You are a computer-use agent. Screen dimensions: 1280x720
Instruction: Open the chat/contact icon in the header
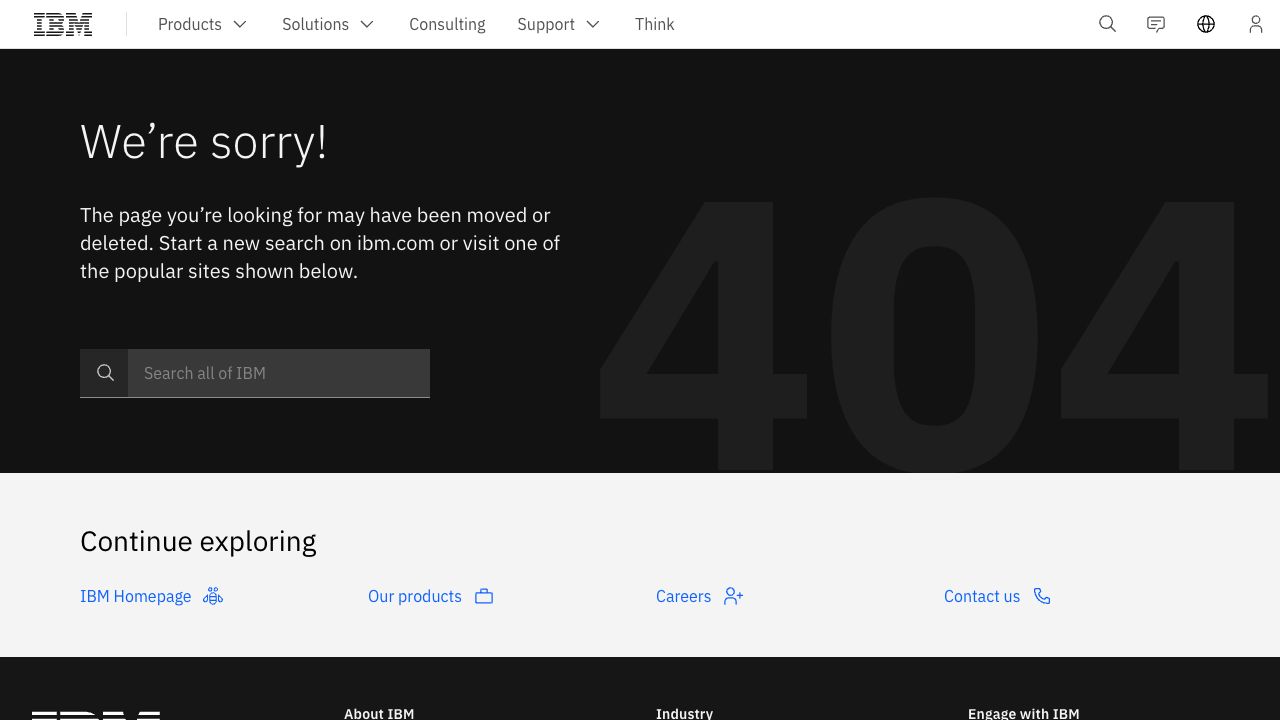point(1156,24)
